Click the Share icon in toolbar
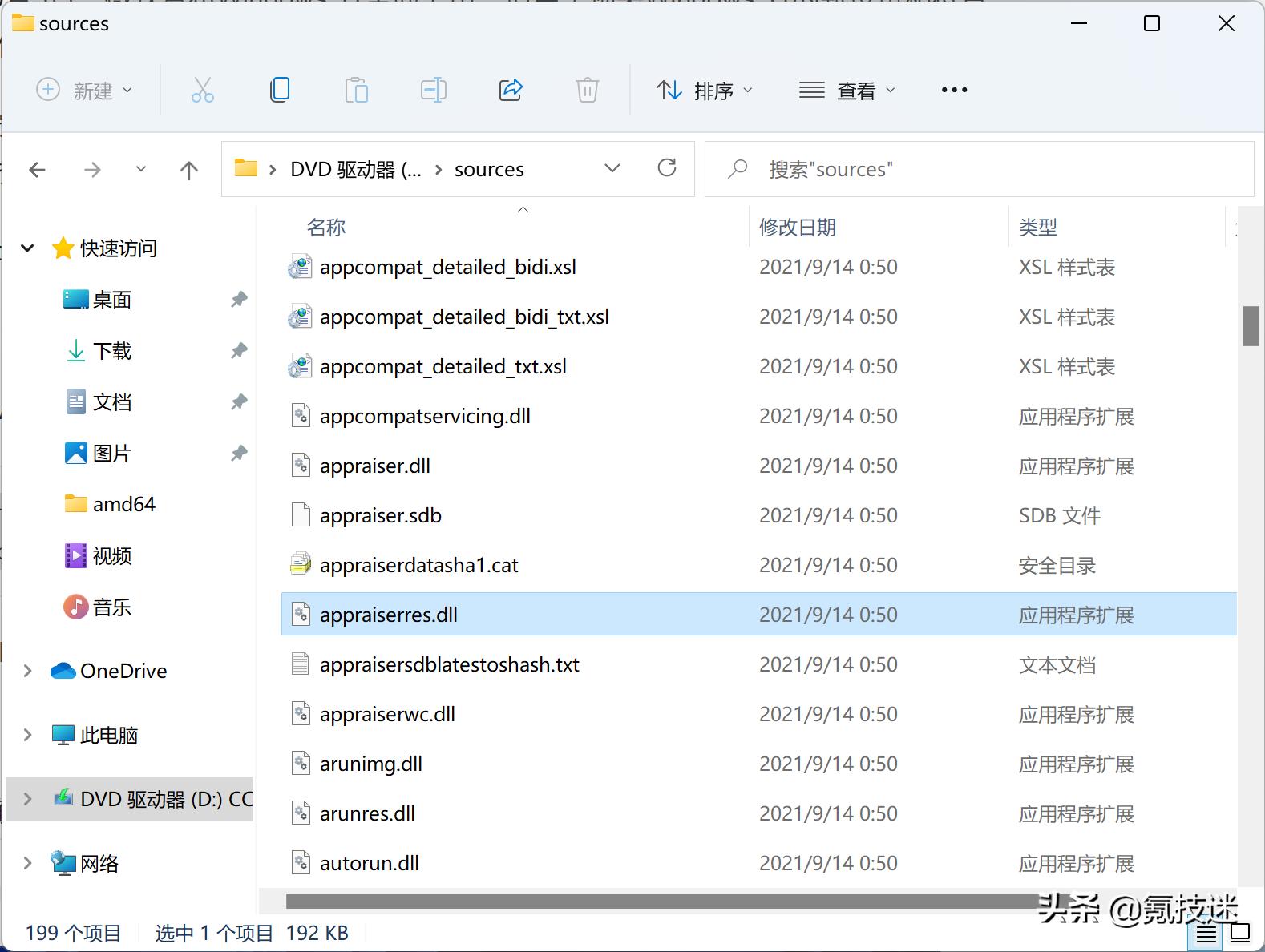 click(x=511, y=90)
